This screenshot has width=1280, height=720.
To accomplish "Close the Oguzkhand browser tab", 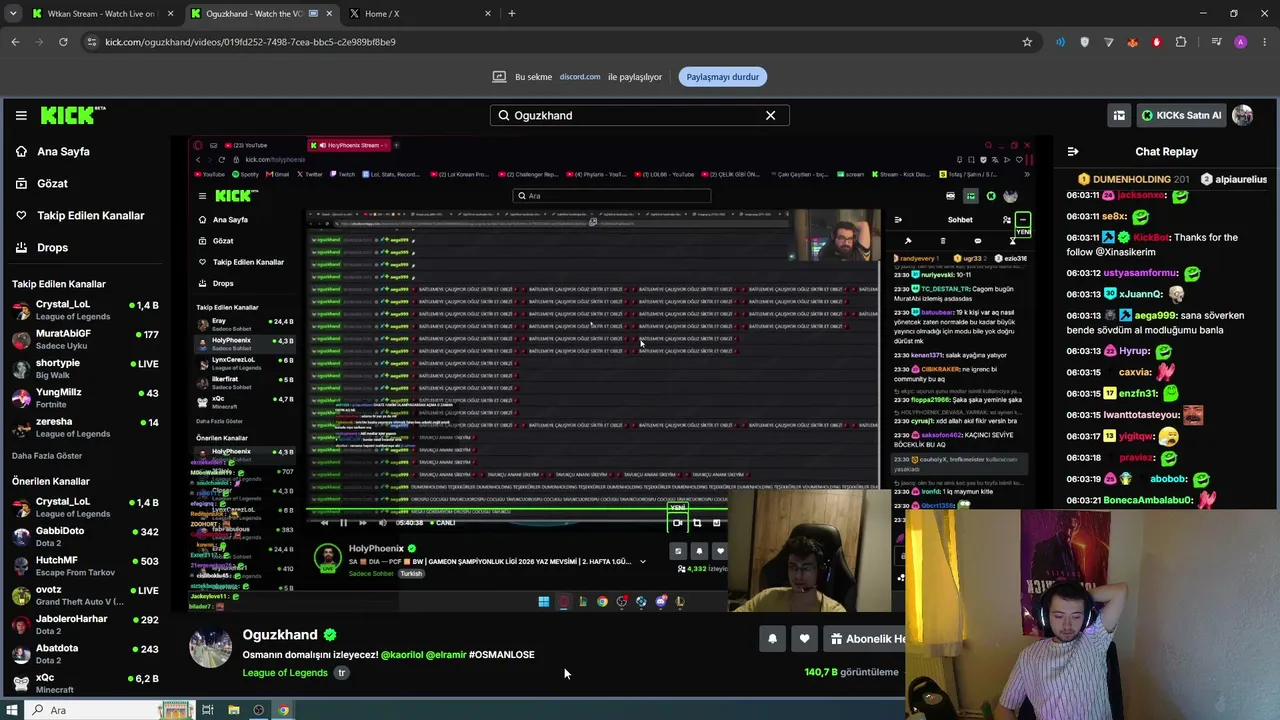I will coord(329,14).
